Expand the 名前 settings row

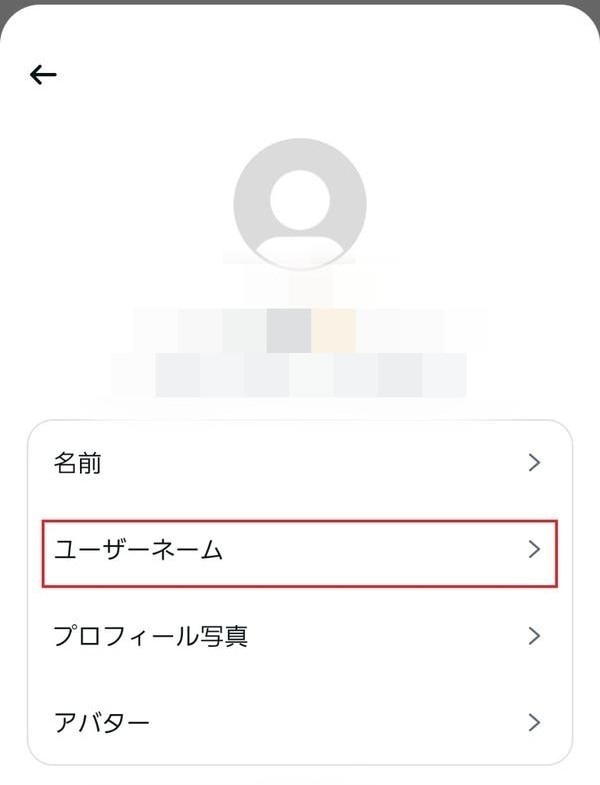pyautogui.click(x=300, y=463)
